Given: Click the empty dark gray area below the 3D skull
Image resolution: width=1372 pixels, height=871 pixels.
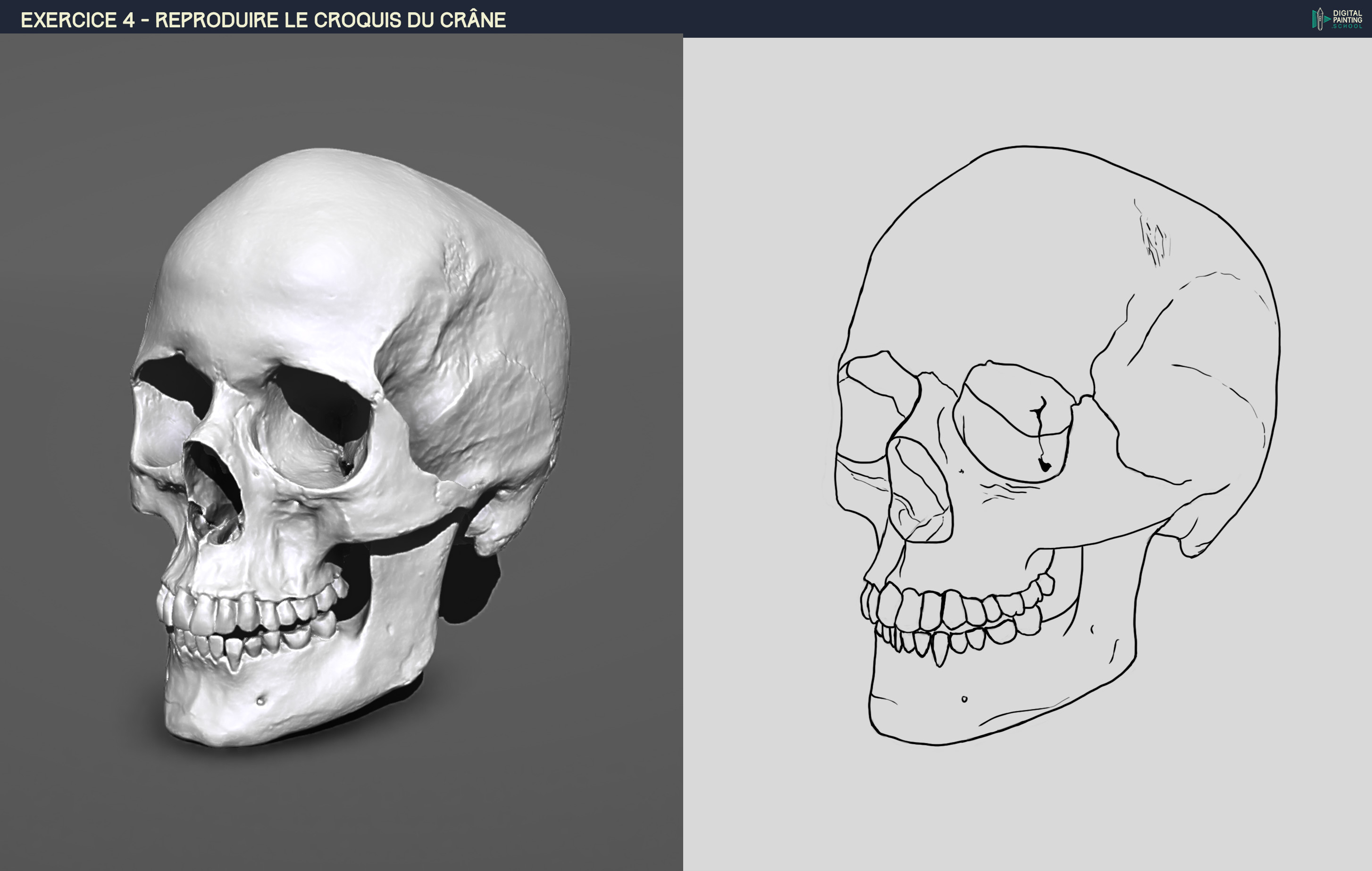Looking at the screenshot, I should coord(342,814).
